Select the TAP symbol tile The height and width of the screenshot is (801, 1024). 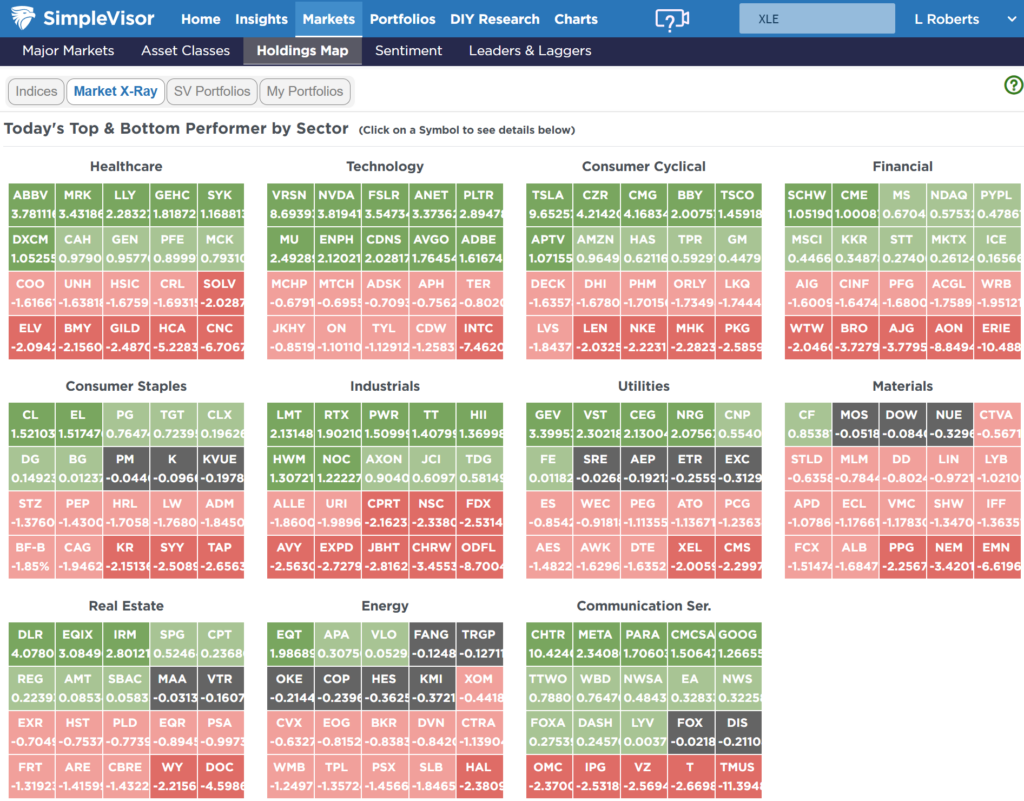(x=220, y=557)
